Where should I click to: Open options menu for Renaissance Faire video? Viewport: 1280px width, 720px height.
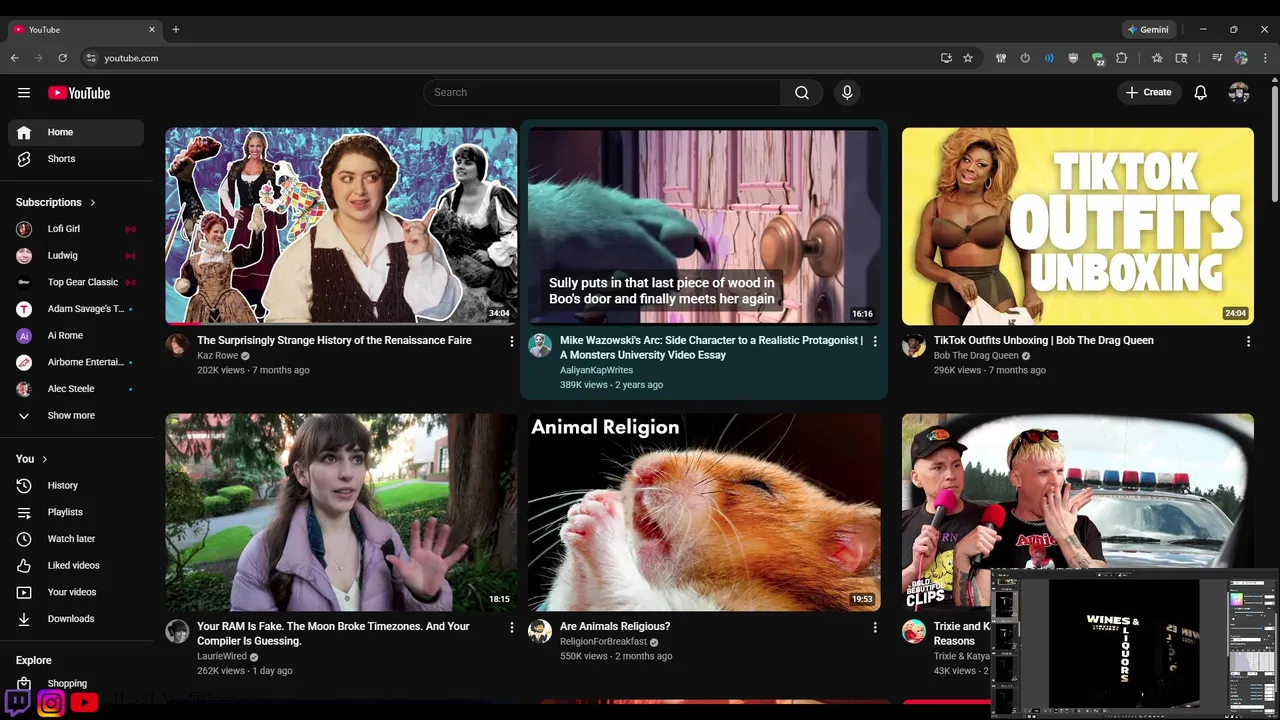click(512, 342)
